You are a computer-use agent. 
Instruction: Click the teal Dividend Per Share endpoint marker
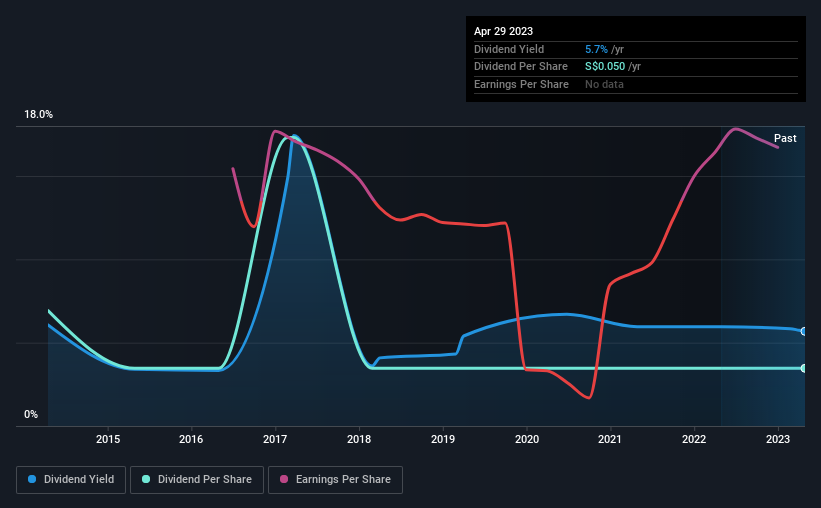(x=804, y=369)
